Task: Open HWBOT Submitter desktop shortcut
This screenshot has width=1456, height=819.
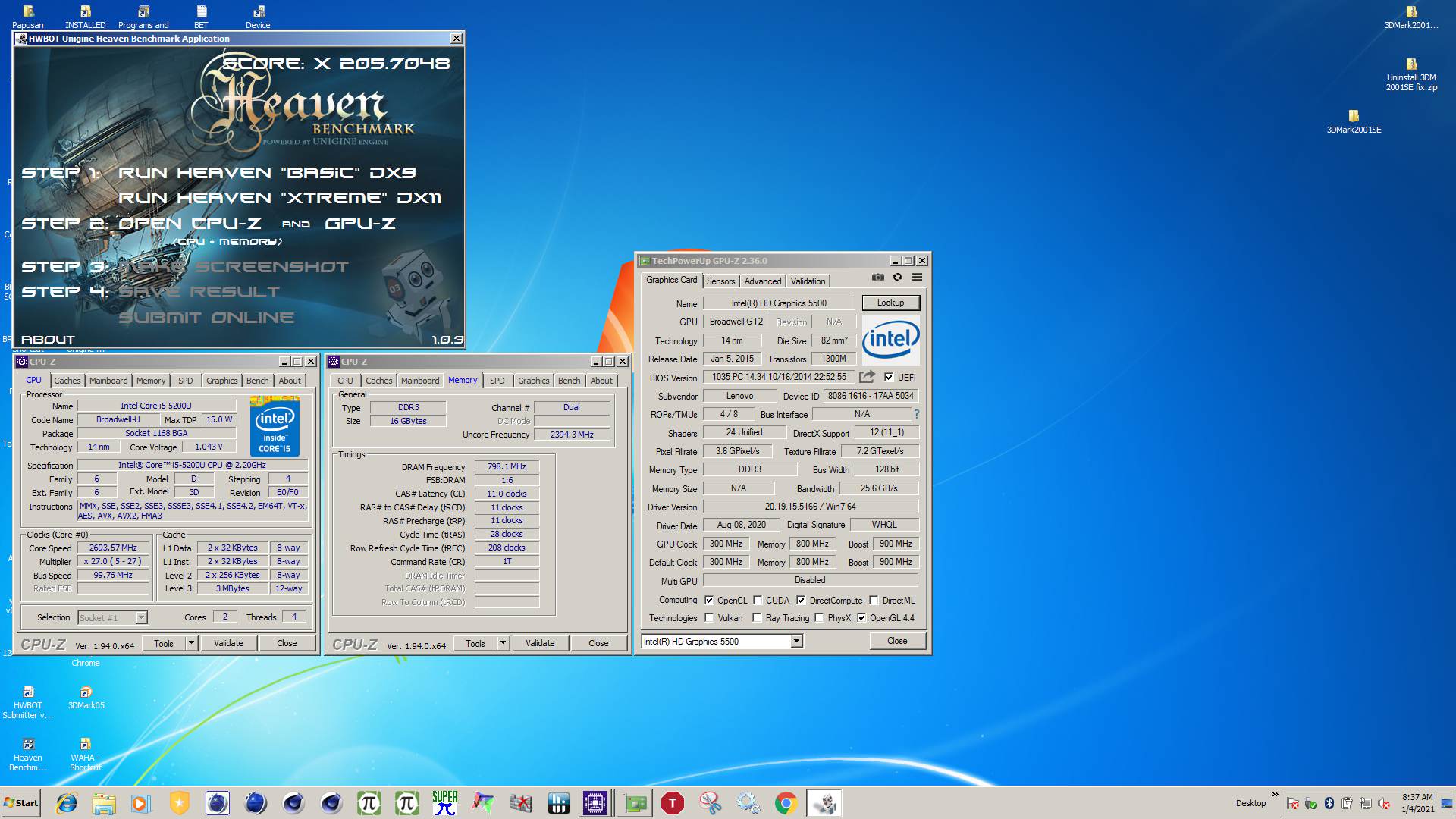Action: tap(28, 703)
